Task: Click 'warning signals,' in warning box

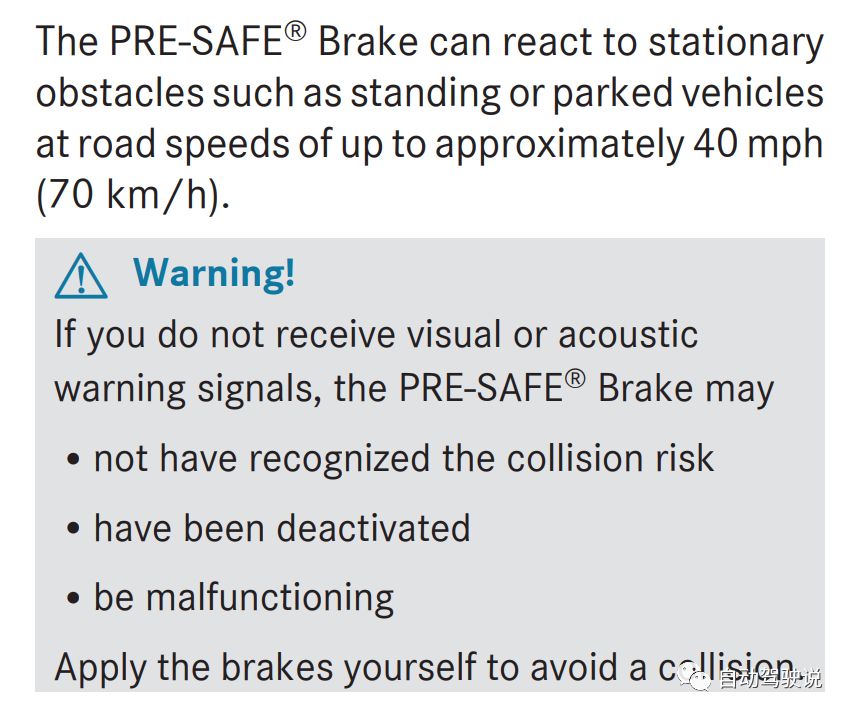Action: 188,390
